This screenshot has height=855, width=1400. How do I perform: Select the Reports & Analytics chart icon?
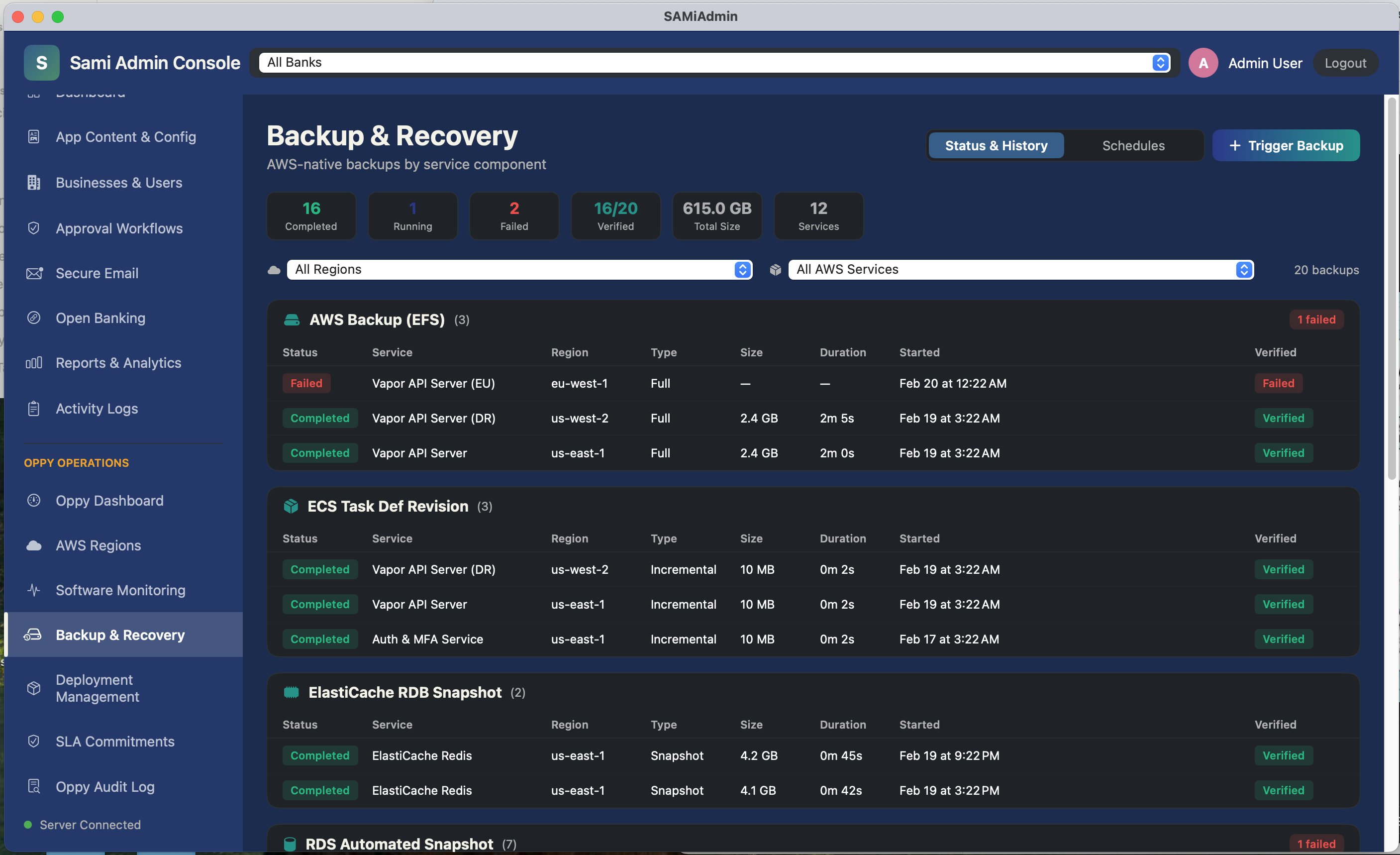coord(34,363)
